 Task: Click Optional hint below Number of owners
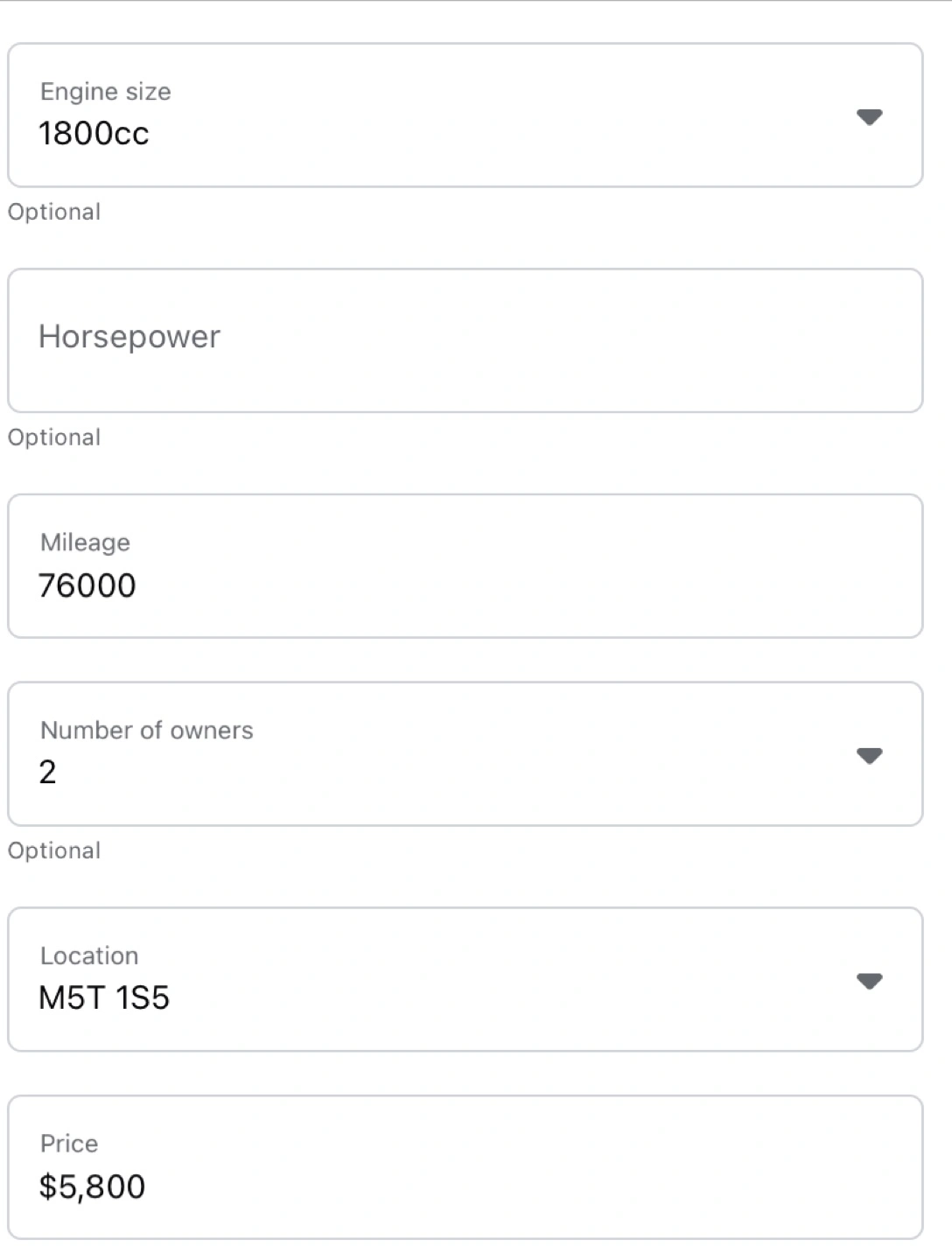(54, 850)
